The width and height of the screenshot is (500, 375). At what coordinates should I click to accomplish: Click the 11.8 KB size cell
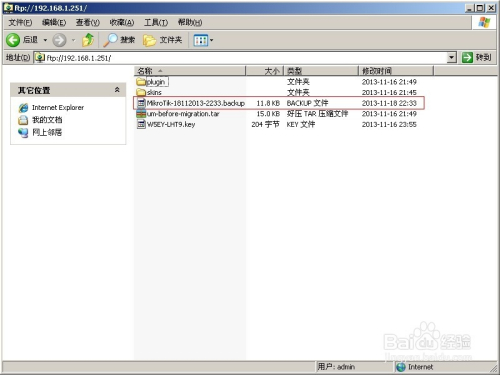tap(268, 103)
